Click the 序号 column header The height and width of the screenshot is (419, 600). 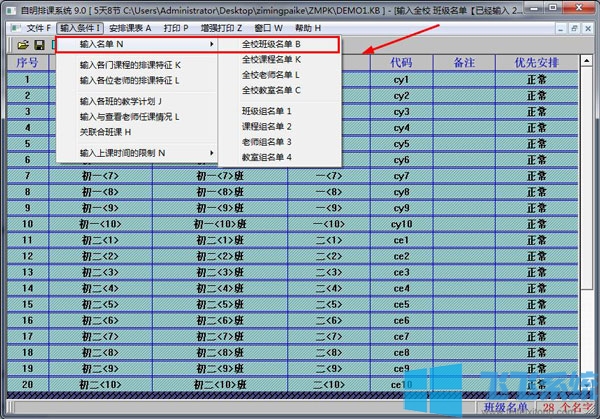[x=28, y=62]
